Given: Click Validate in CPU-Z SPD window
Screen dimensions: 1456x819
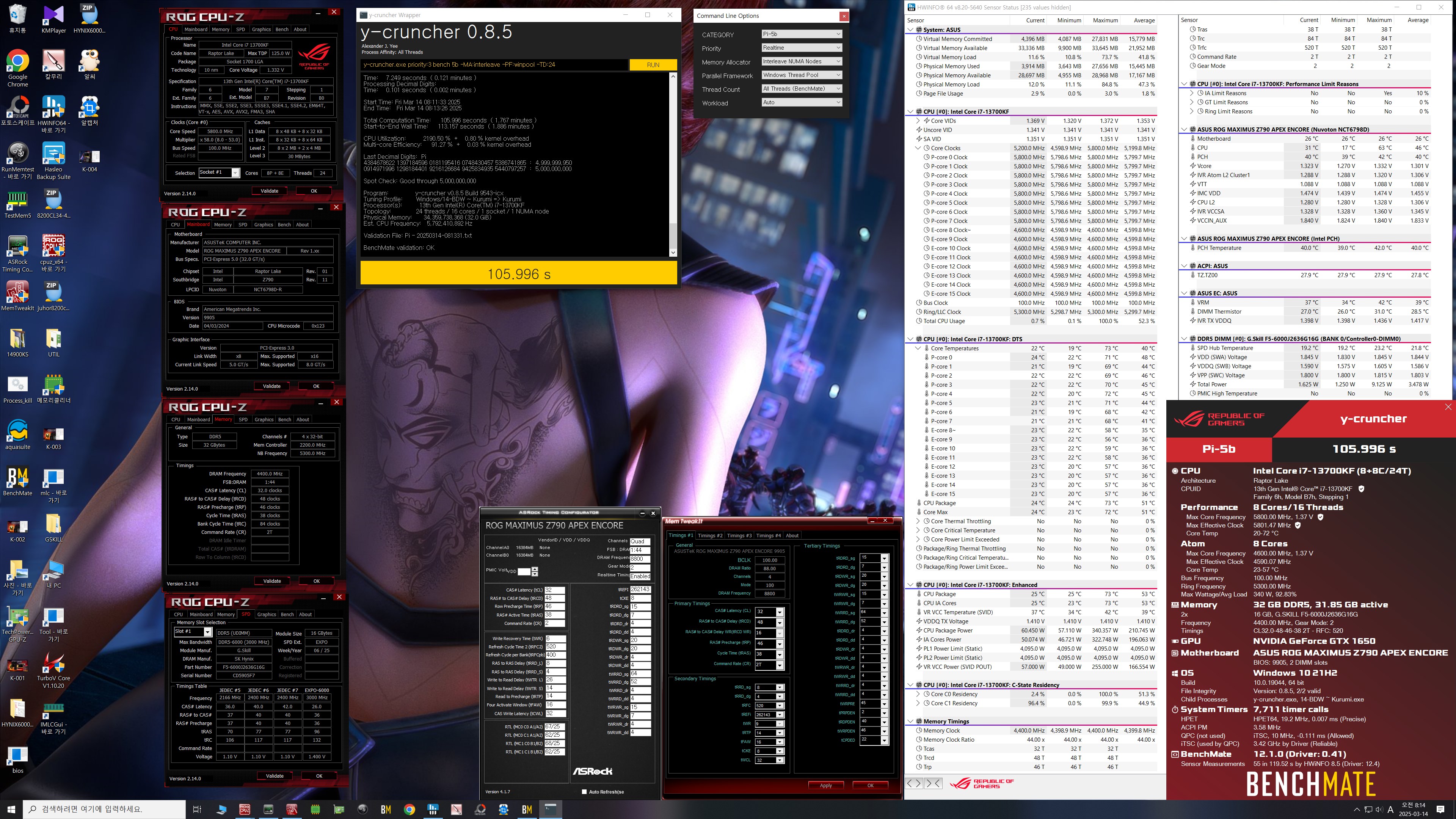Looking at the screenshot, I should point(275,775).
